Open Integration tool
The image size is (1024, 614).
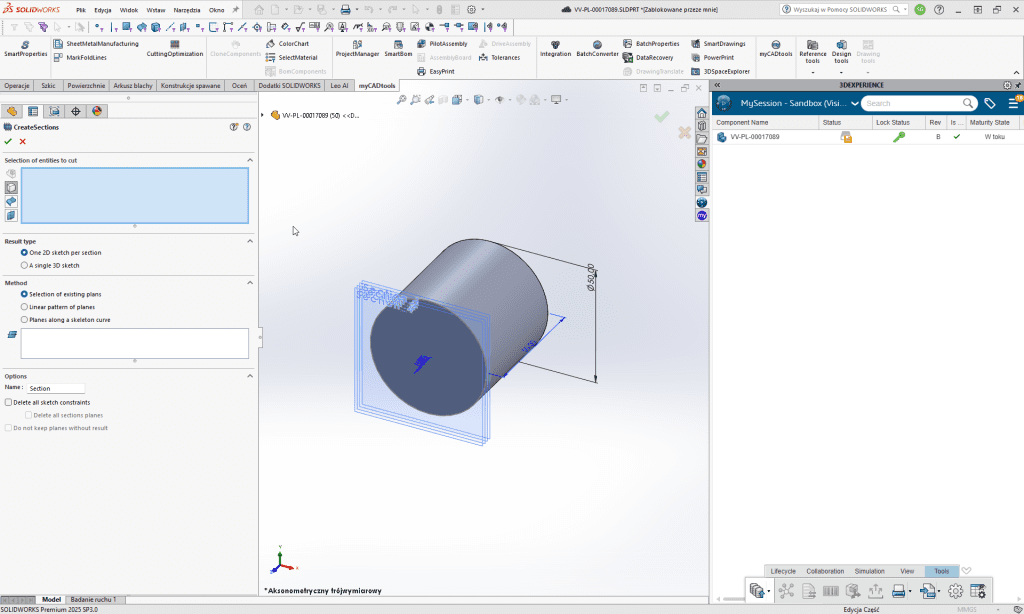click(555, 48)
